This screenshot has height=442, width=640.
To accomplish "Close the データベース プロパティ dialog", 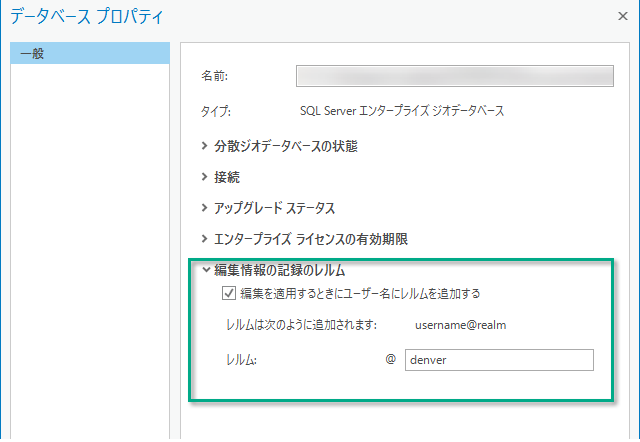I will pyautogui.click(x=625, y=16).
